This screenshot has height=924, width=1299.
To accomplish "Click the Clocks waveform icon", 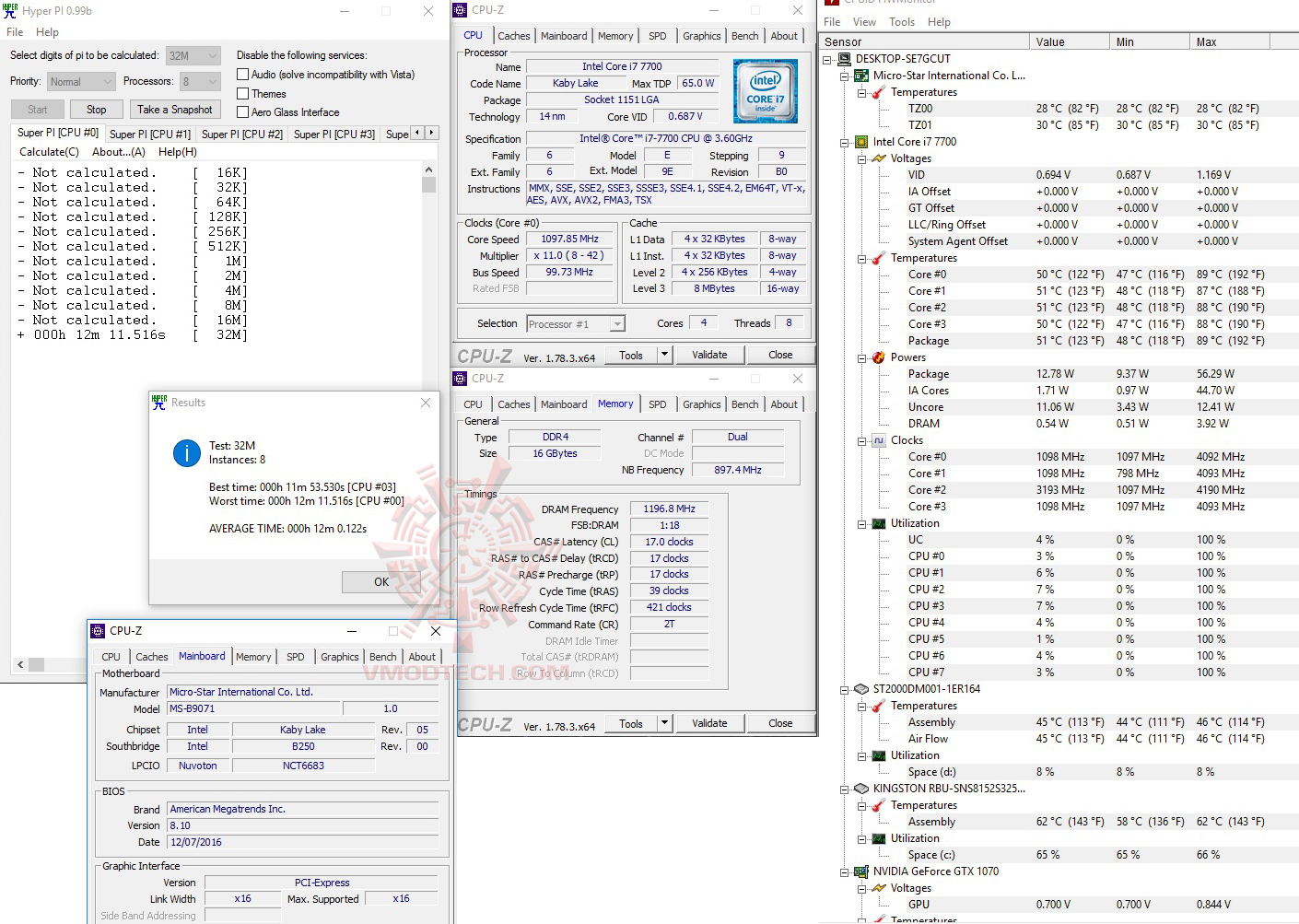I will tap(879, 440).
